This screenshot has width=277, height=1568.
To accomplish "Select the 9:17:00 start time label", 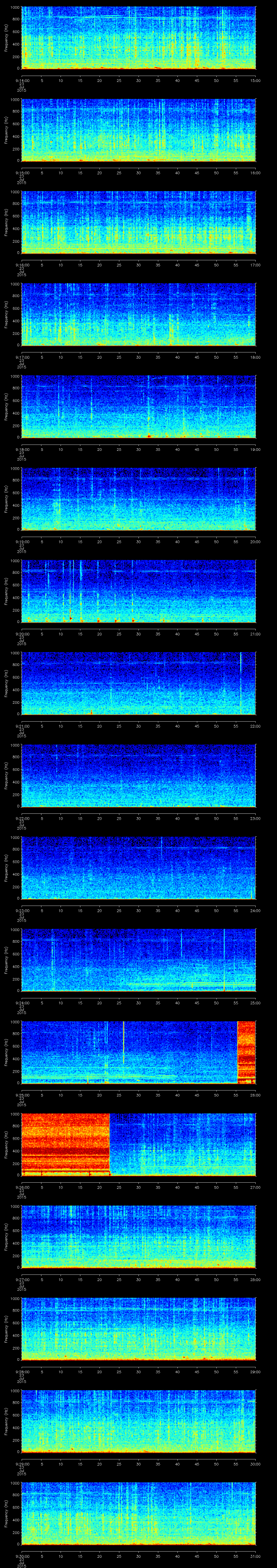I will (x=22, y=357).
